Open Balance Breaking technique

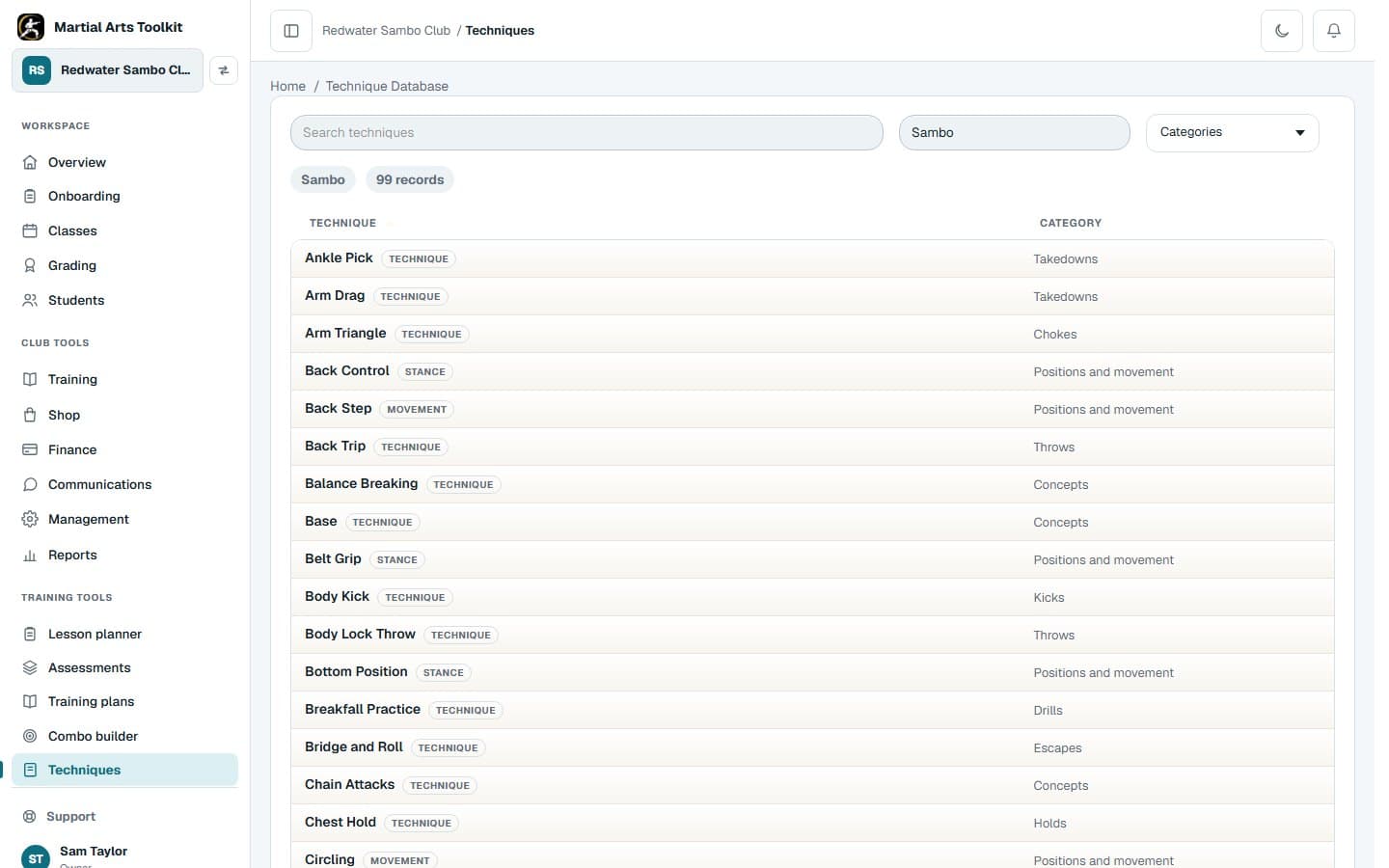812,484
